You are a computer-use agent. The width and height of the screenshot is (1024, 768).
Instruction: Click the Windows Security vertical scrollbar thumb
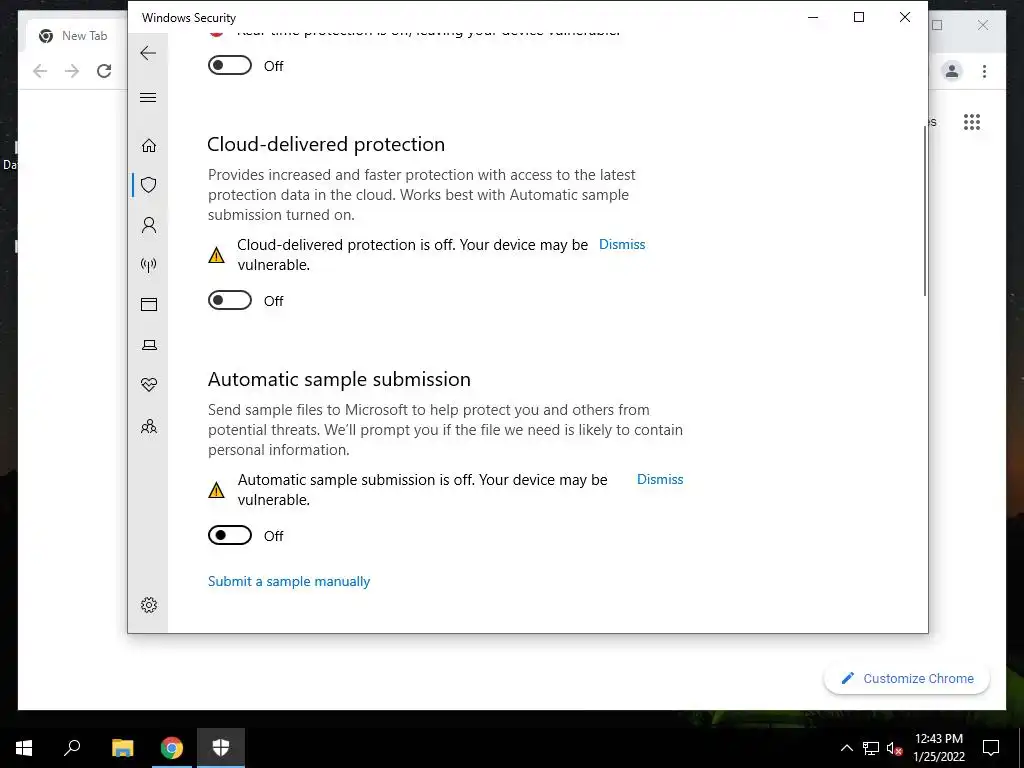pyautogui.click(x=925, y=210)
